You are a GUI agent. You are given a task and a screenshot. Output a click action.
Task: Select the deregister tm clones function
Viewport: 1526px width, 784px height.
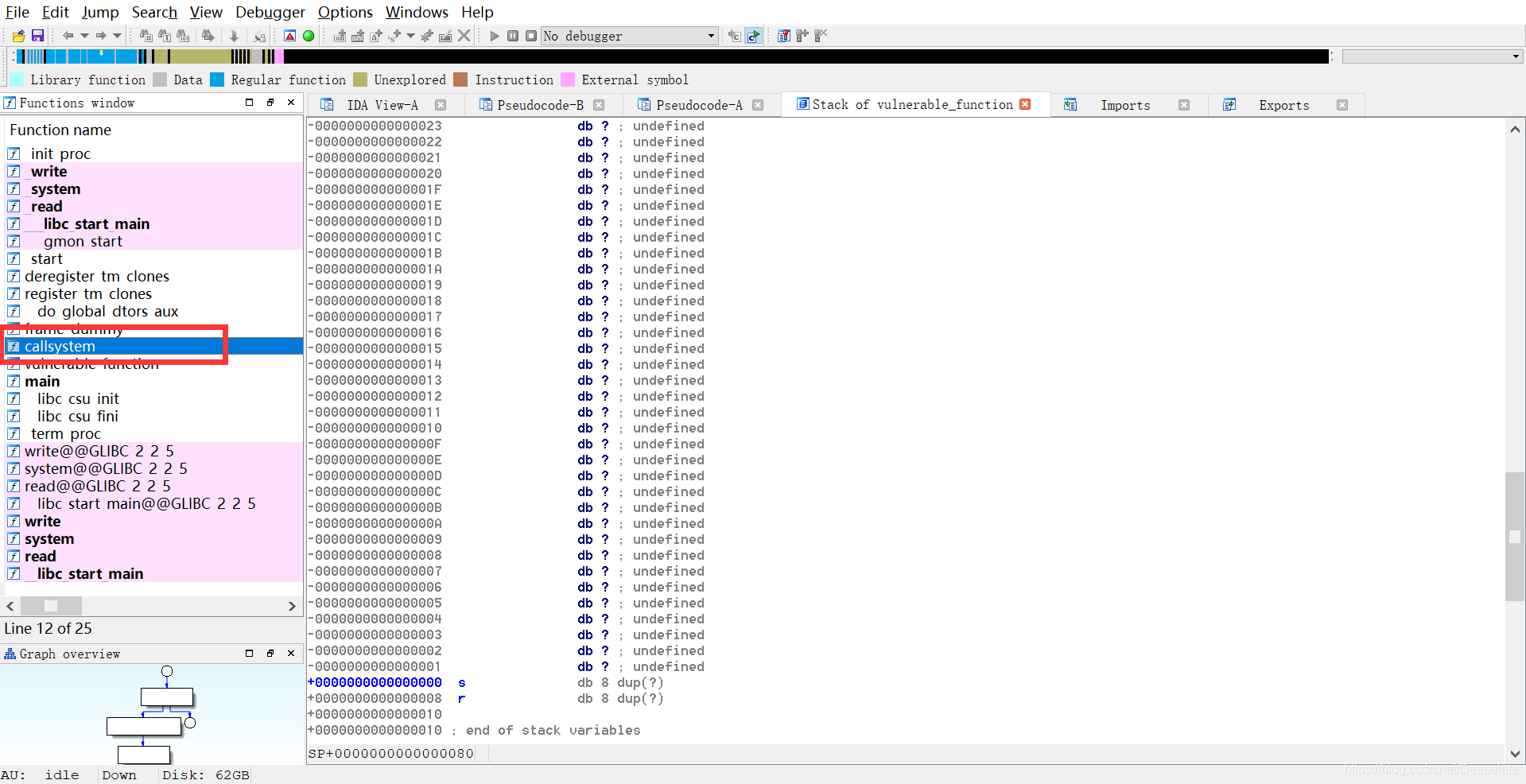[153, 276]
